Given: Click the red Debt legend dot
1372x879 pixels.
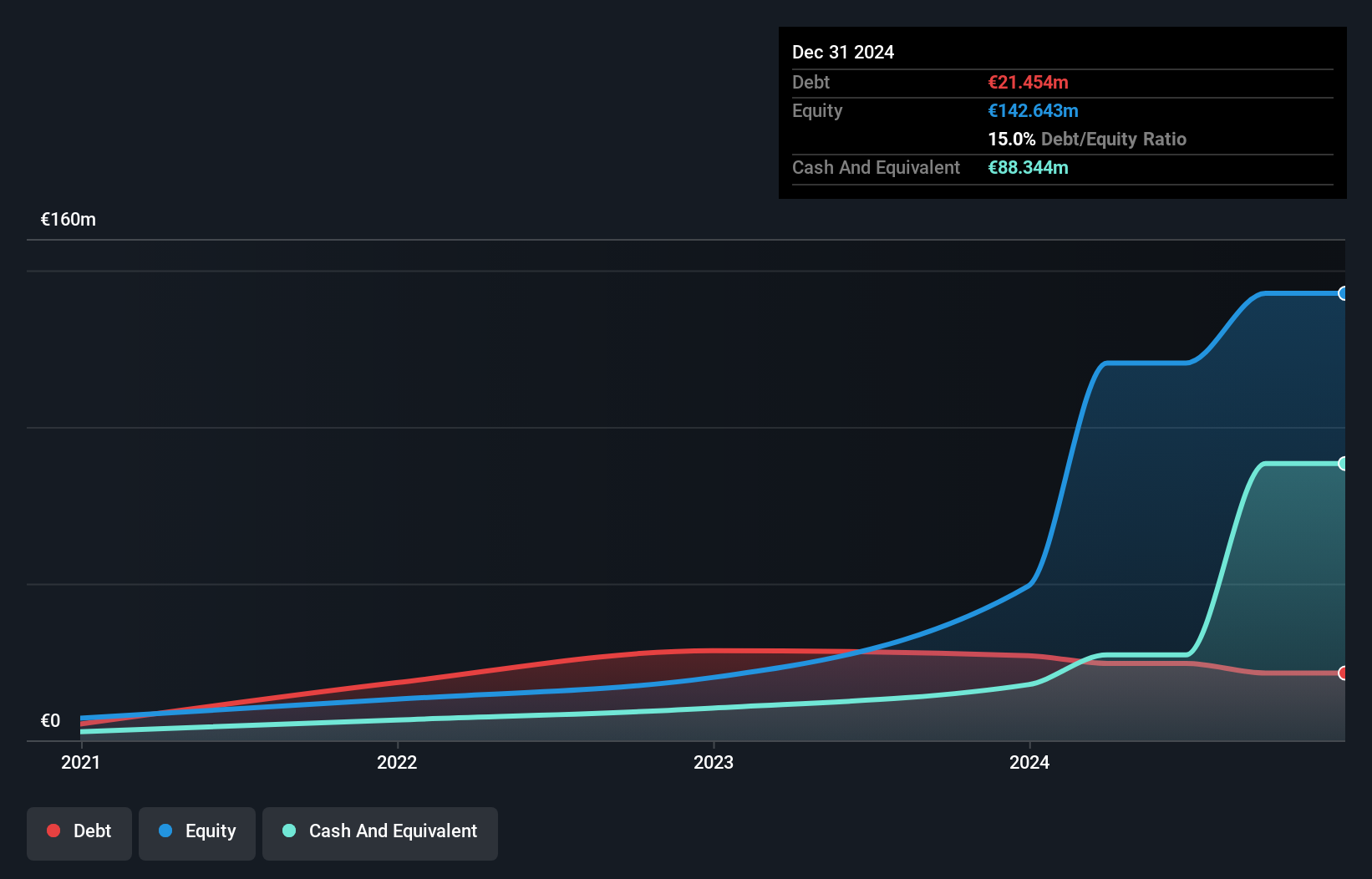Looking at the screenshot, I should coord(53,831).
